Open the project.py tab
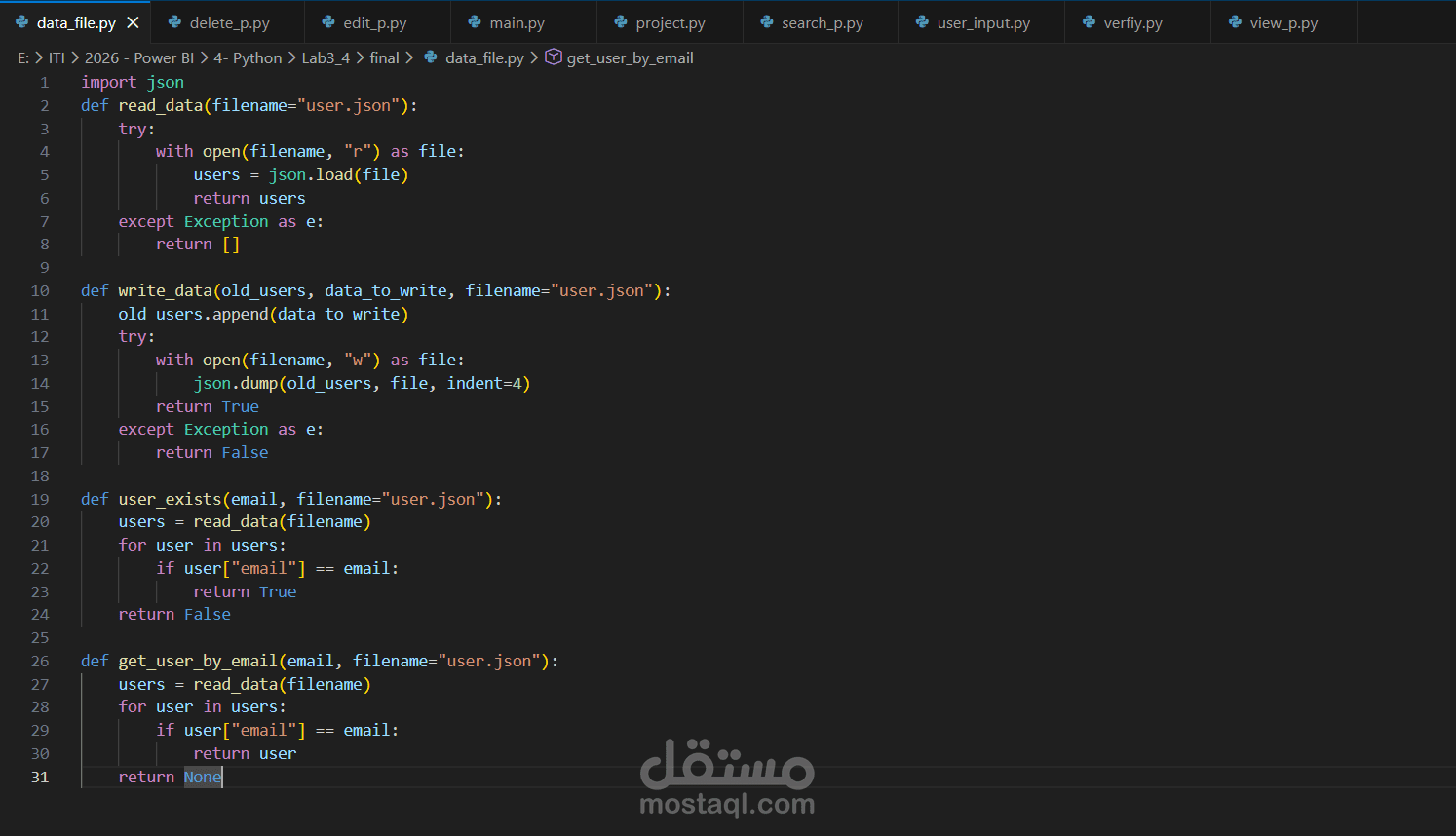Image resolution: width=1456 pixels, height=836 pixels. [x=670, y=22]
